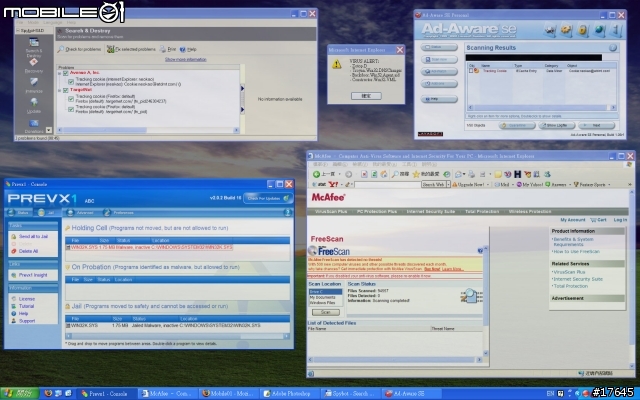The height and width of the screenshot is (400, 640).
Task: Click Prevx1 Jail list horizontal scrollbar
Action: 178,336
